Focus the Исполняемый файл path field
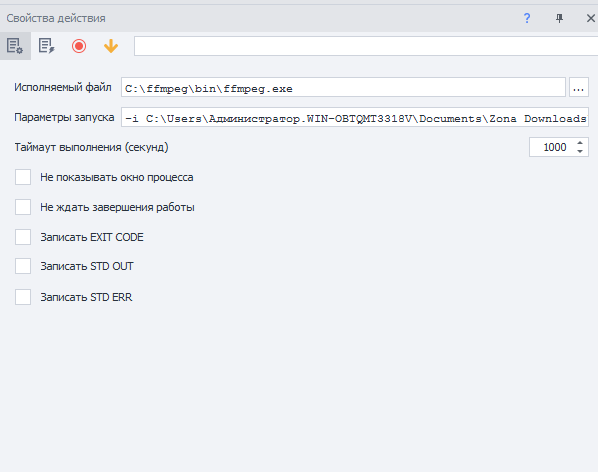598x472 pixels. (343, 87)
